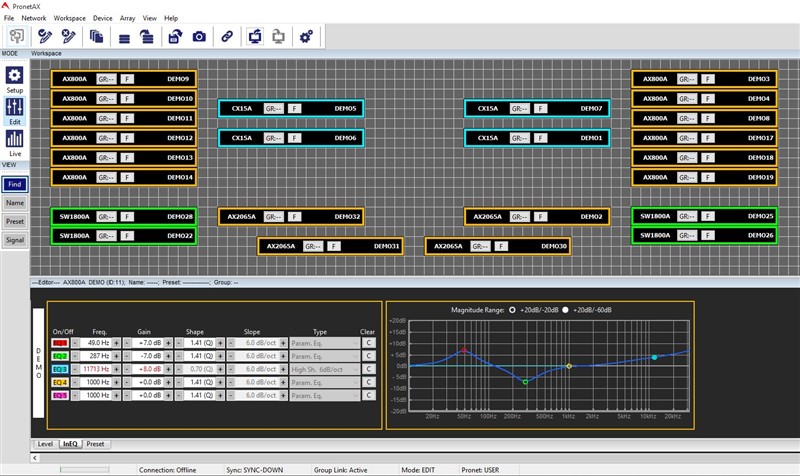Open the Device menu
Screen dimensions: 800x476
coord(102,18)
